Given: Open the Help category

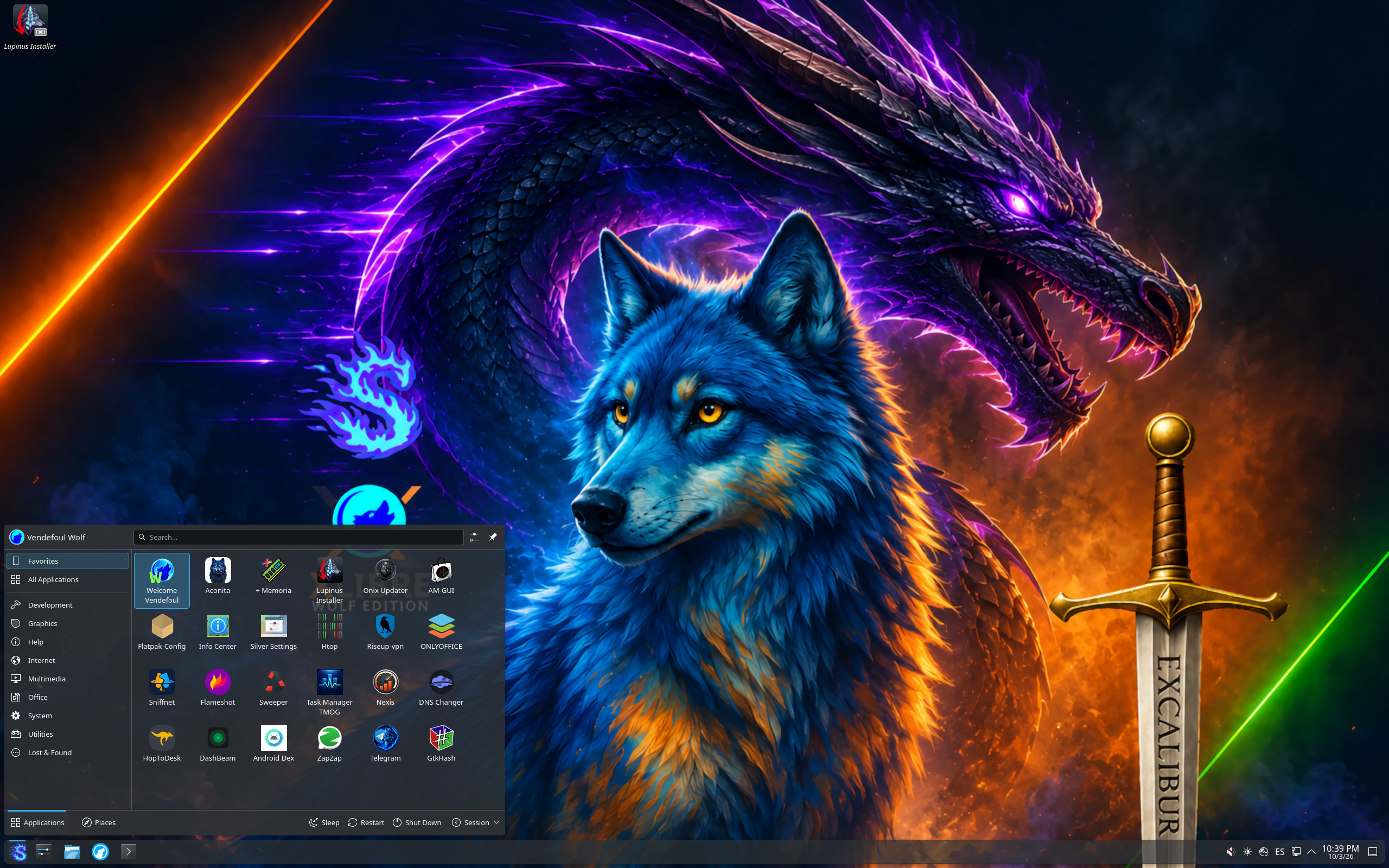Looking at the screenshot, I should pos(68,641).
